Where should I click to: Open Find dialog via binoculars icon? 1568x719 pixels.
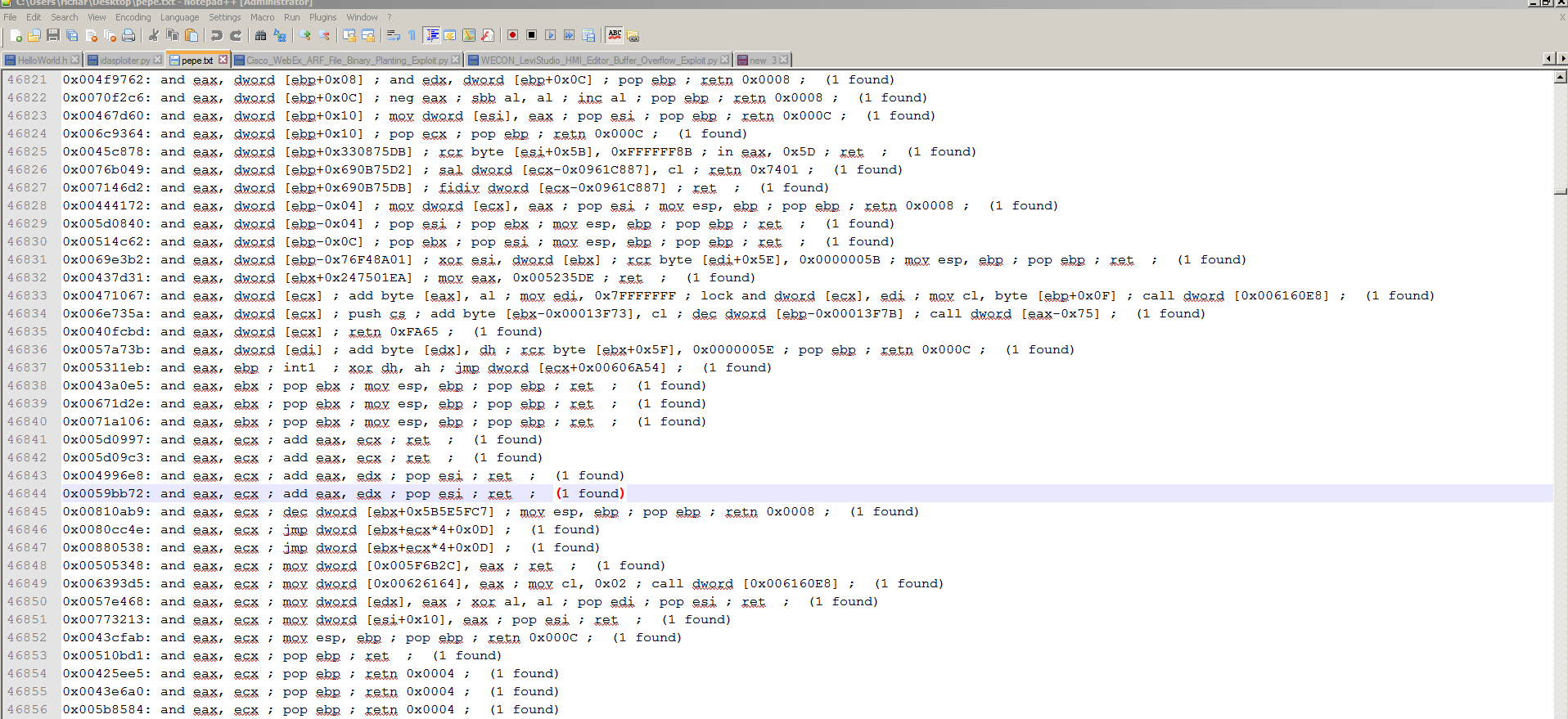point(260,35)
